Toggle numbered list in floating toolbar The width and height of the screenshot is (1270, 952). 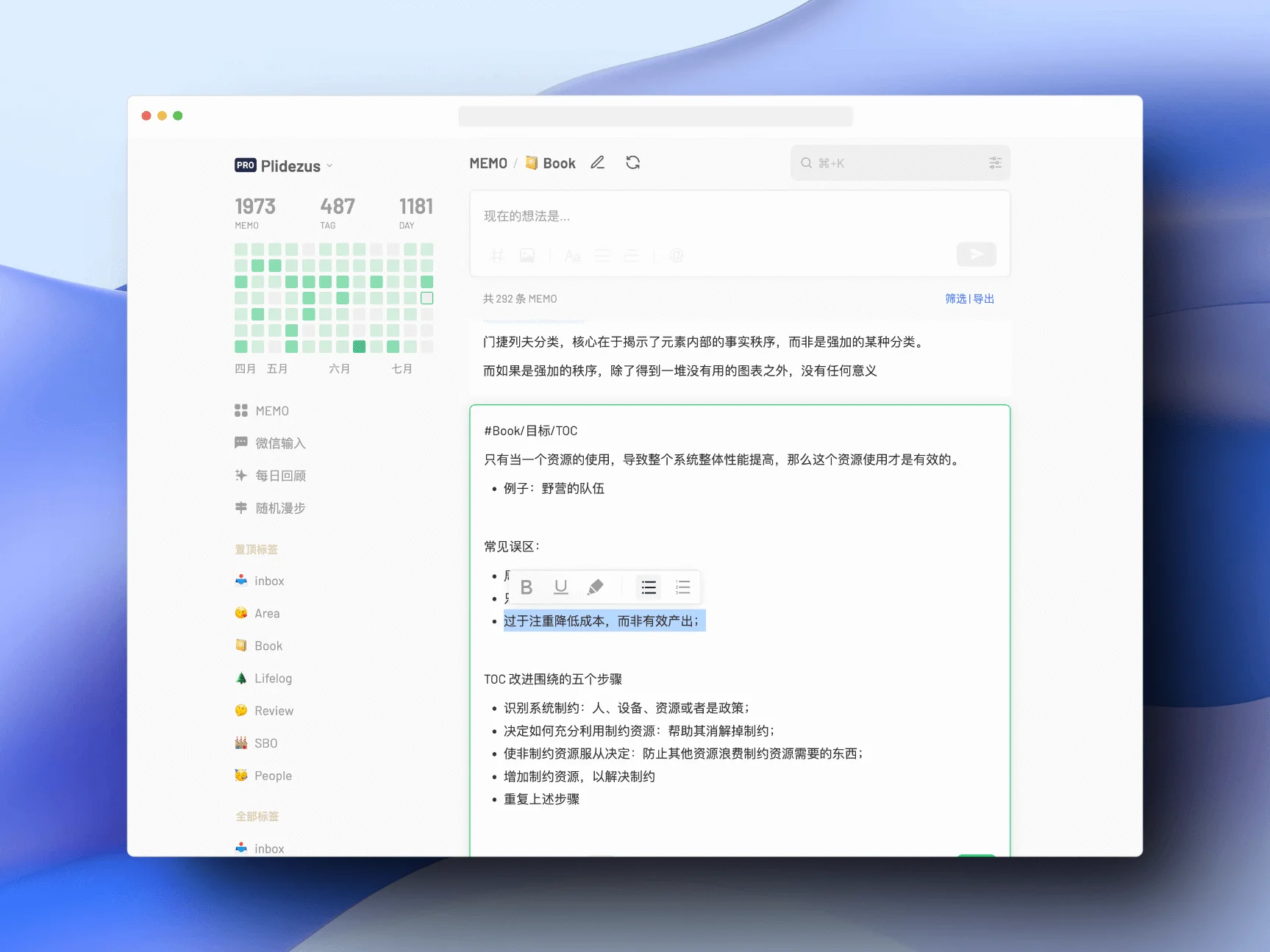(683, 587)
